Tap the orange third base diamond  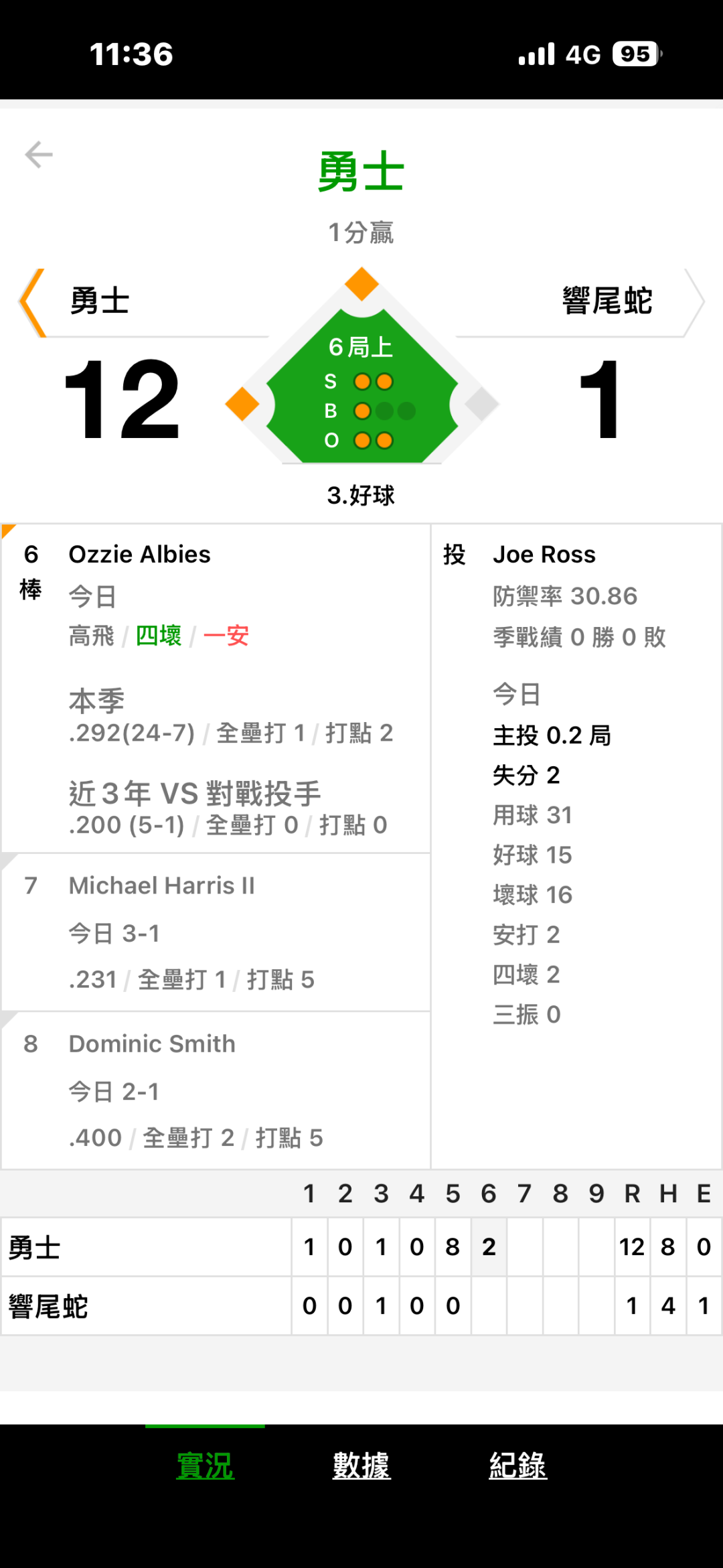click(x=242, y=404)
